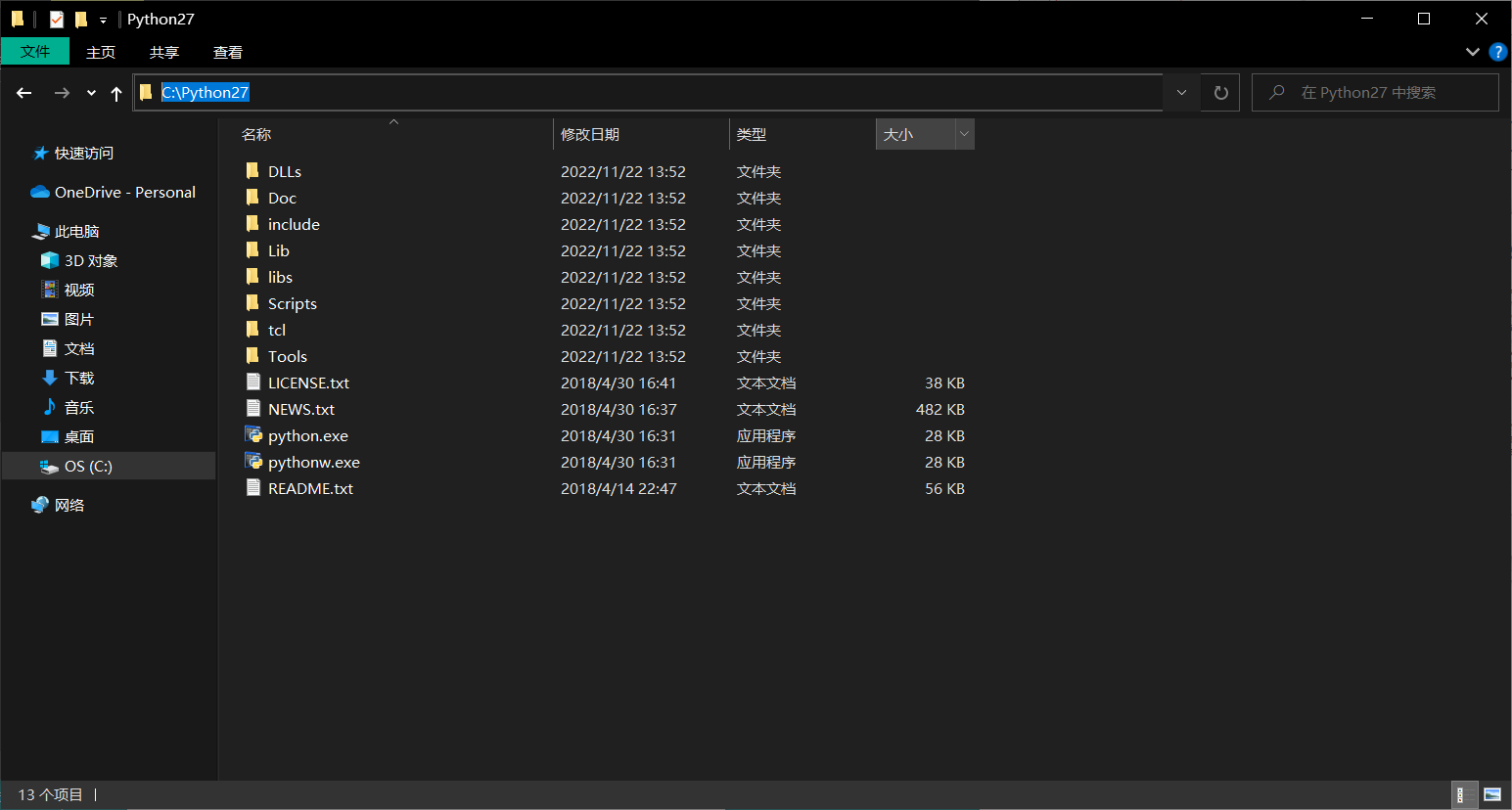Switch to details view layout icon

1462,794
